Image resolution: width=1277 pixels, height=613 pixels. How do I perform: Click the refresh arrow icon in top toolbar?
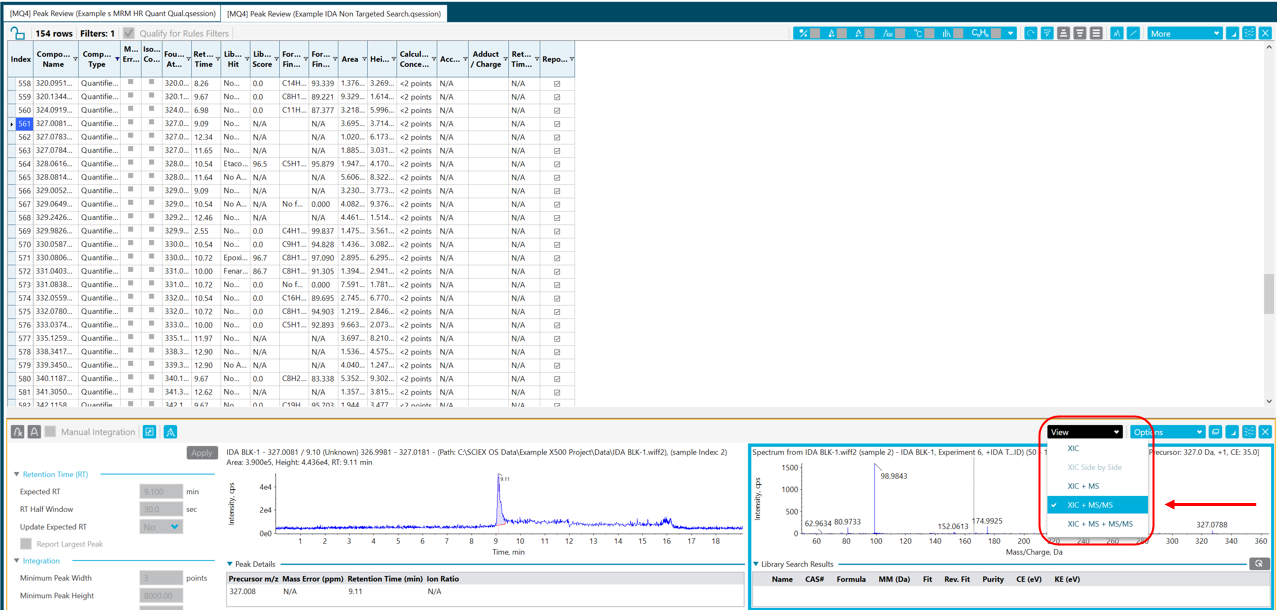pyautogui.click(x=1030, y=33)
